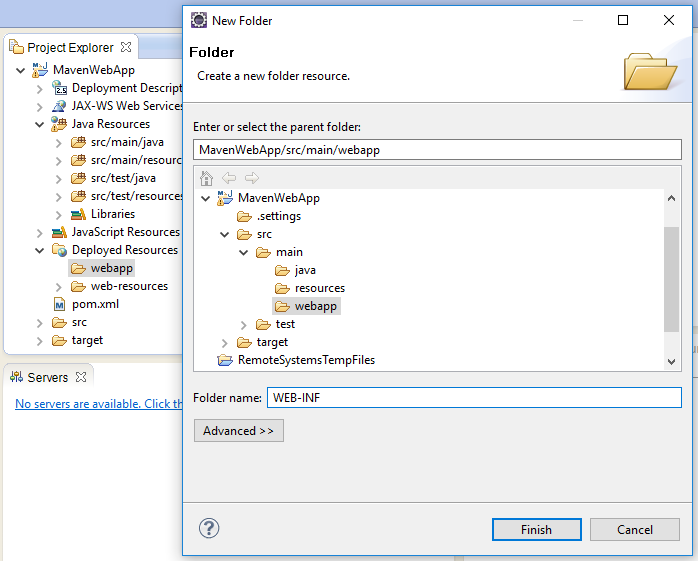The width and height of the screenshot is (698, 561).
Task: Click the .settings folder icon
Action: (244, 216)
